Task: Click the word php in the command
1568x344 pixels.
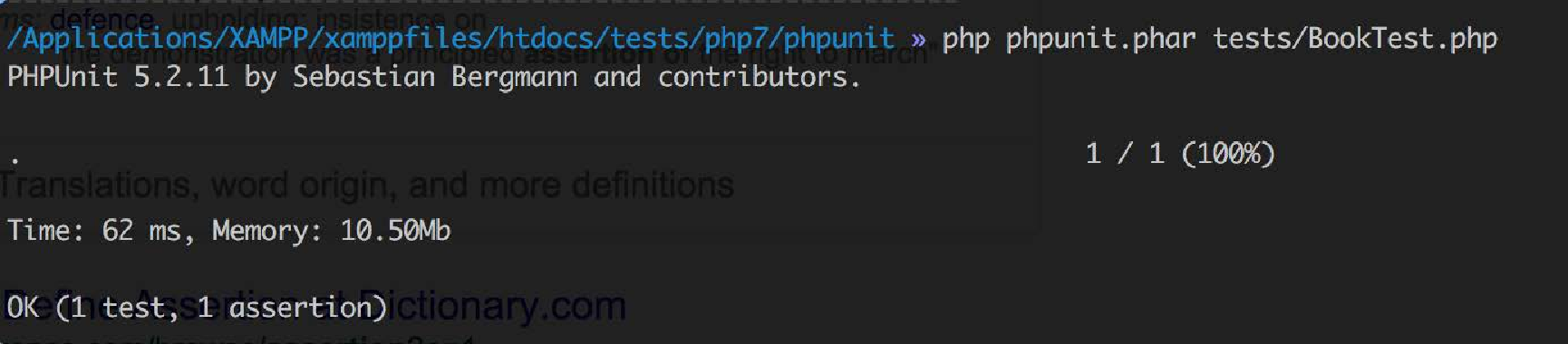Action: tap(965, 40)
